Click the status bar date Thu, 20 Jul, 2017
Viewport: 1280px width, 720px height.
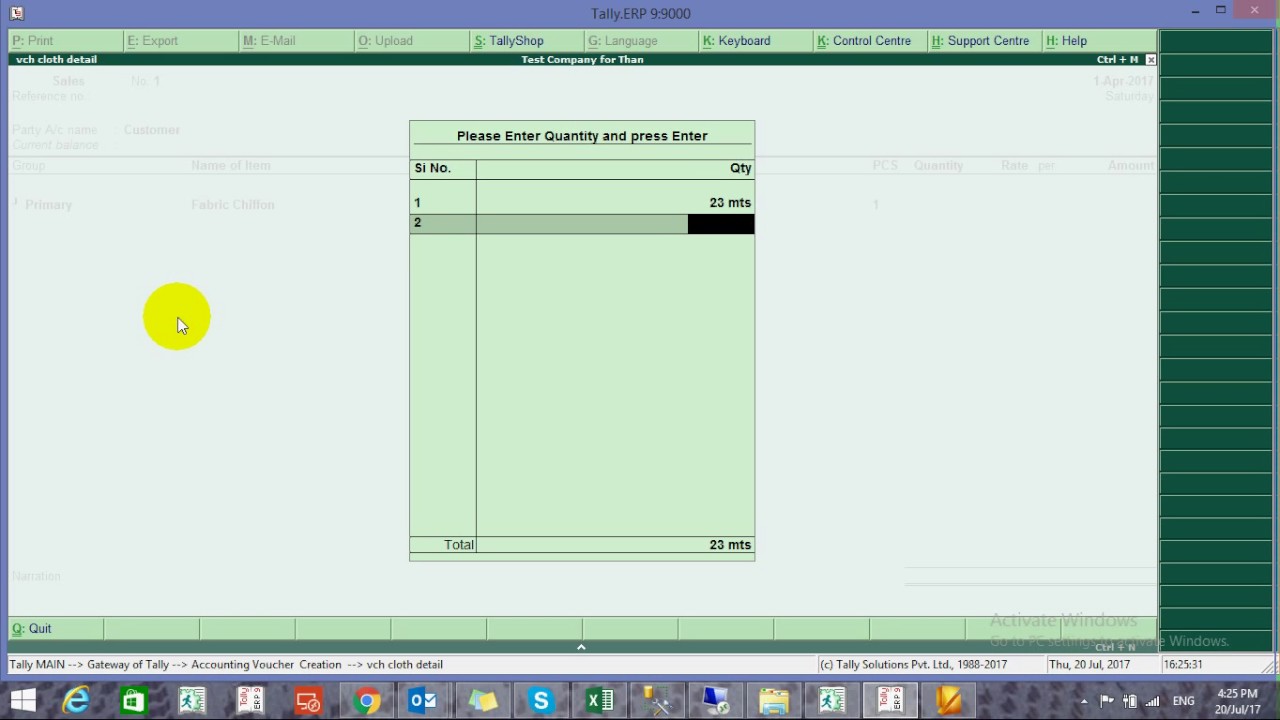(x=1090, y=665)
